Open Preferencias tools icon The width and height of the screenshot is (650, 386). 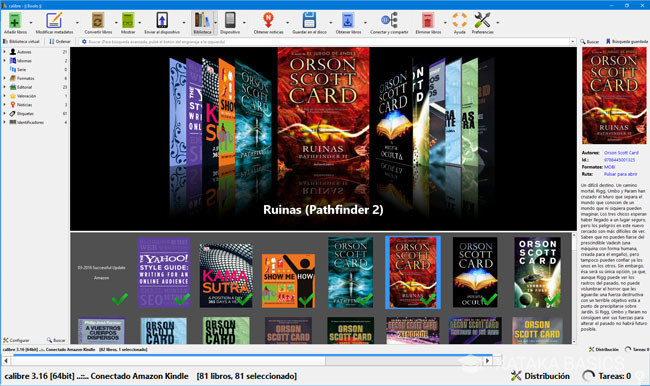[x=482, y=20]
